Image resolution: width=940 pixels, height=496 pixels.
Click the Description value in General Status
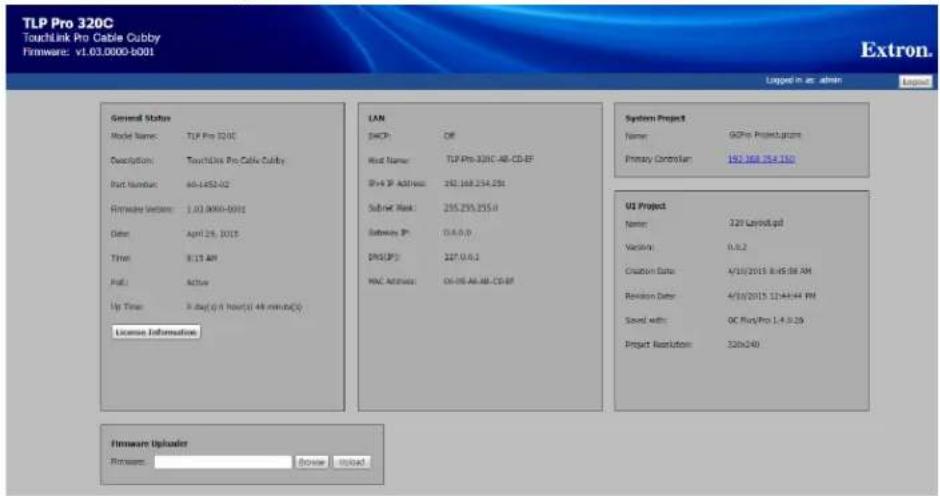[236, 161]
